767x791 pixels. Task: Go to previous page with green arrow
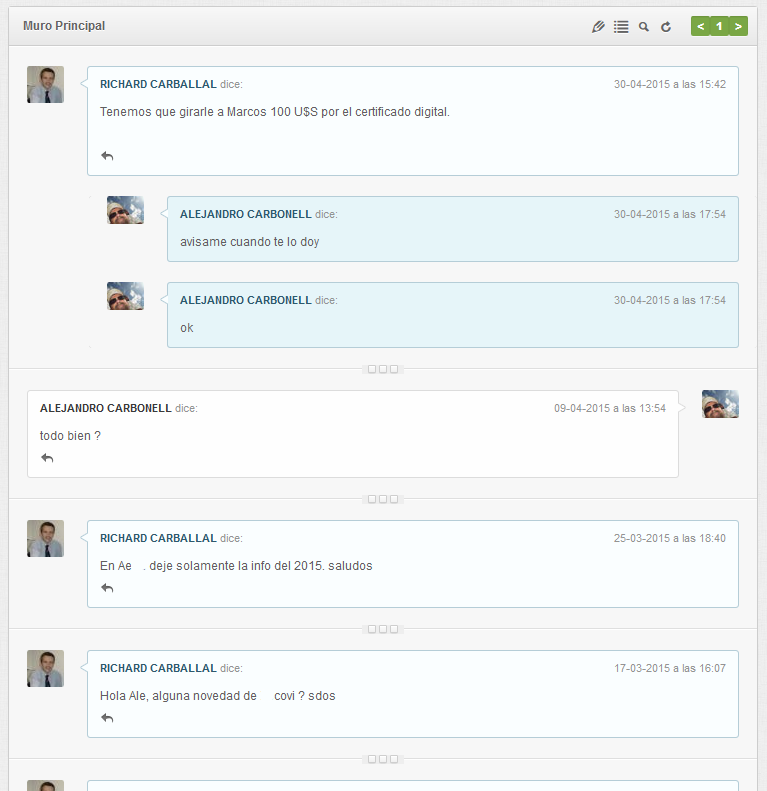click(700, 26)
